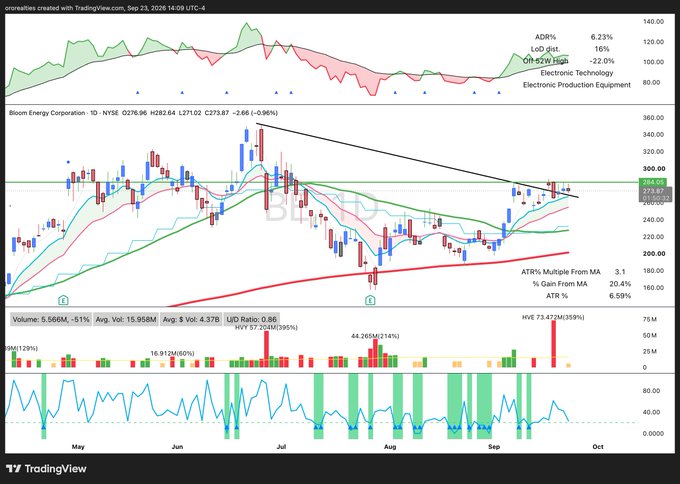This screenshot has height=484, width=680.
Task: Click the TradingView logo at the bottom
Action: click(x=46, y=469)
